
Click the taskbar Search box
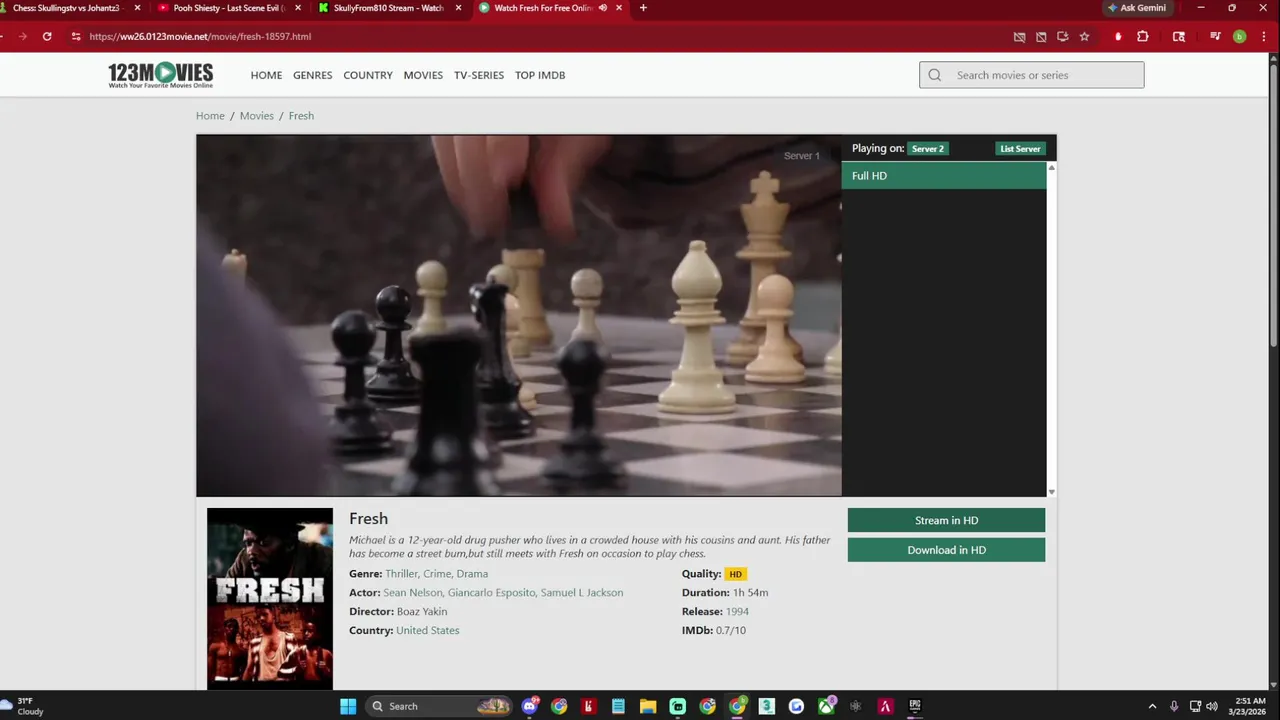tap(438, 706)
